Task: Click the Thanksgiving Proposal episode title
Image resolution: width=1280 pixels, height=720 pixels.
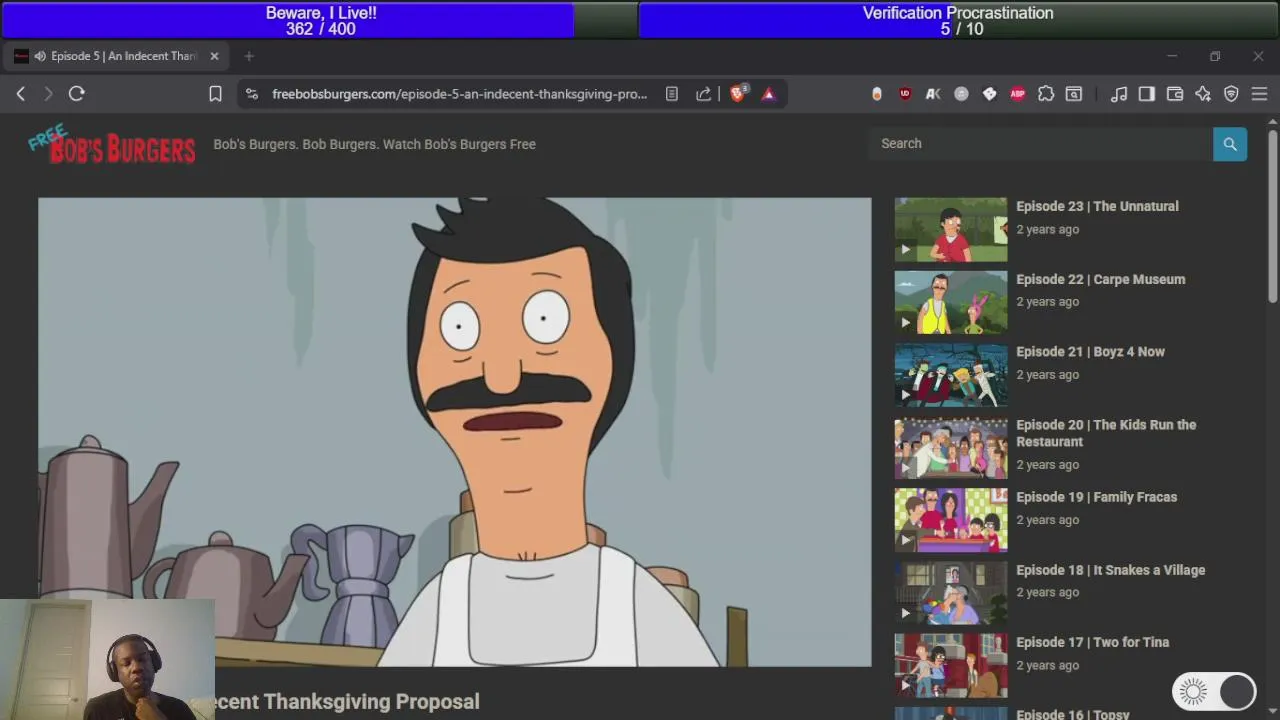Action: 348,702
